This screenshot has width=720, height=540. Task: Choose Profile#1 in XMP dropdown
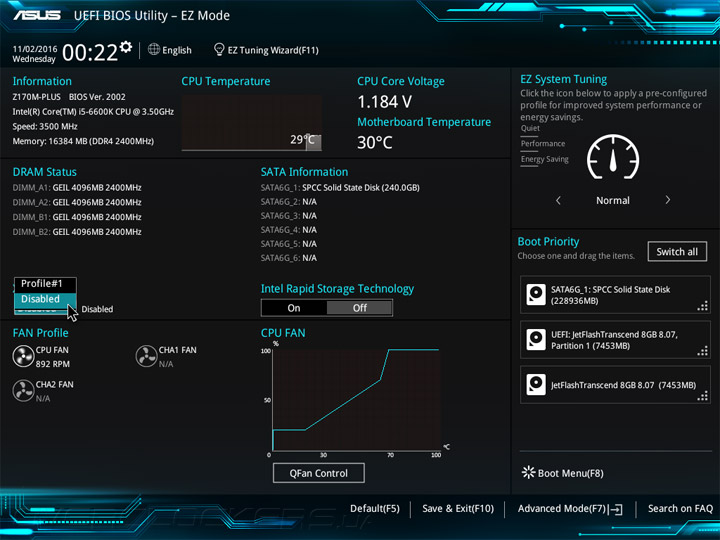pos(45,284)
